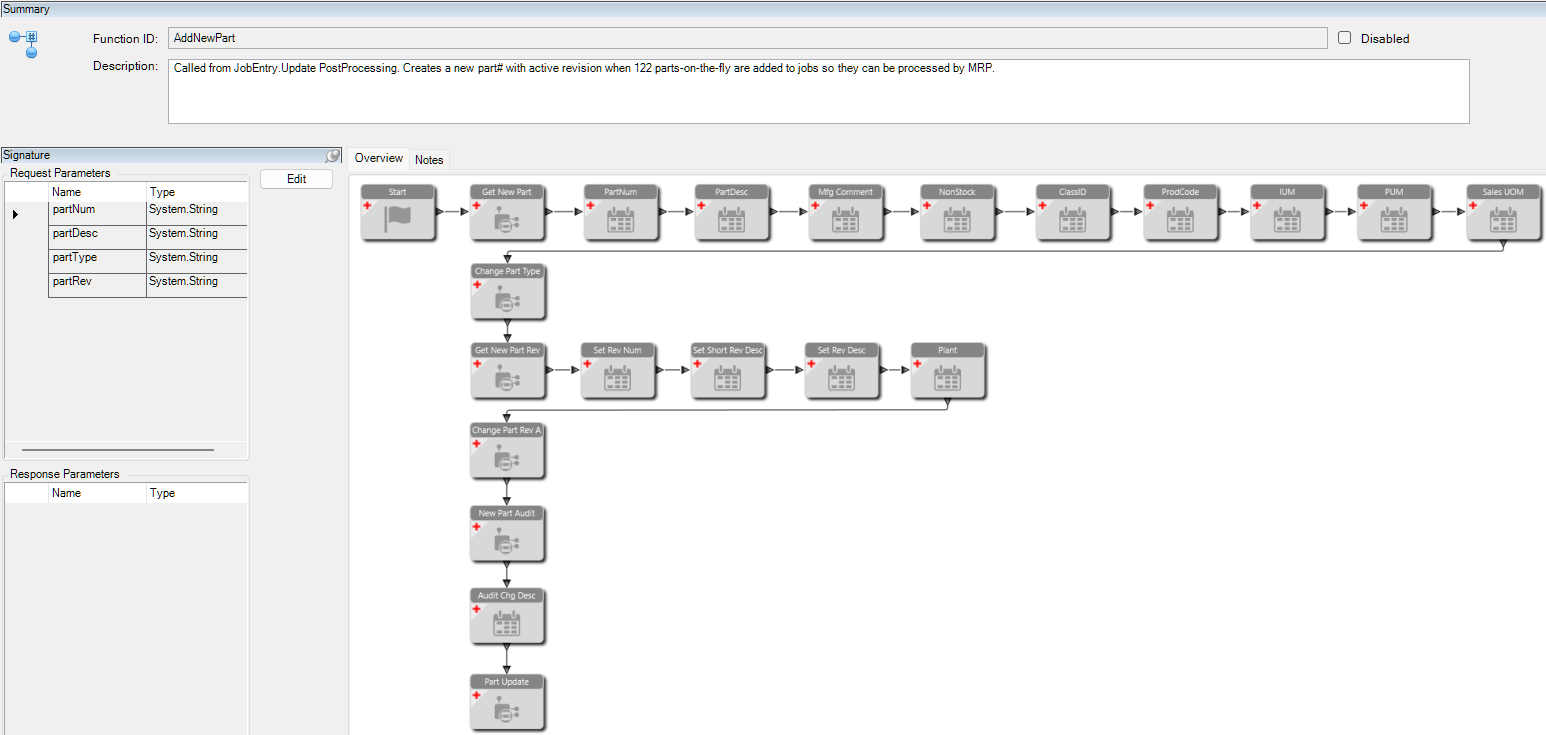Click the Type column header in Request Parameters
Screen dimensions: 1546x735
197,192
